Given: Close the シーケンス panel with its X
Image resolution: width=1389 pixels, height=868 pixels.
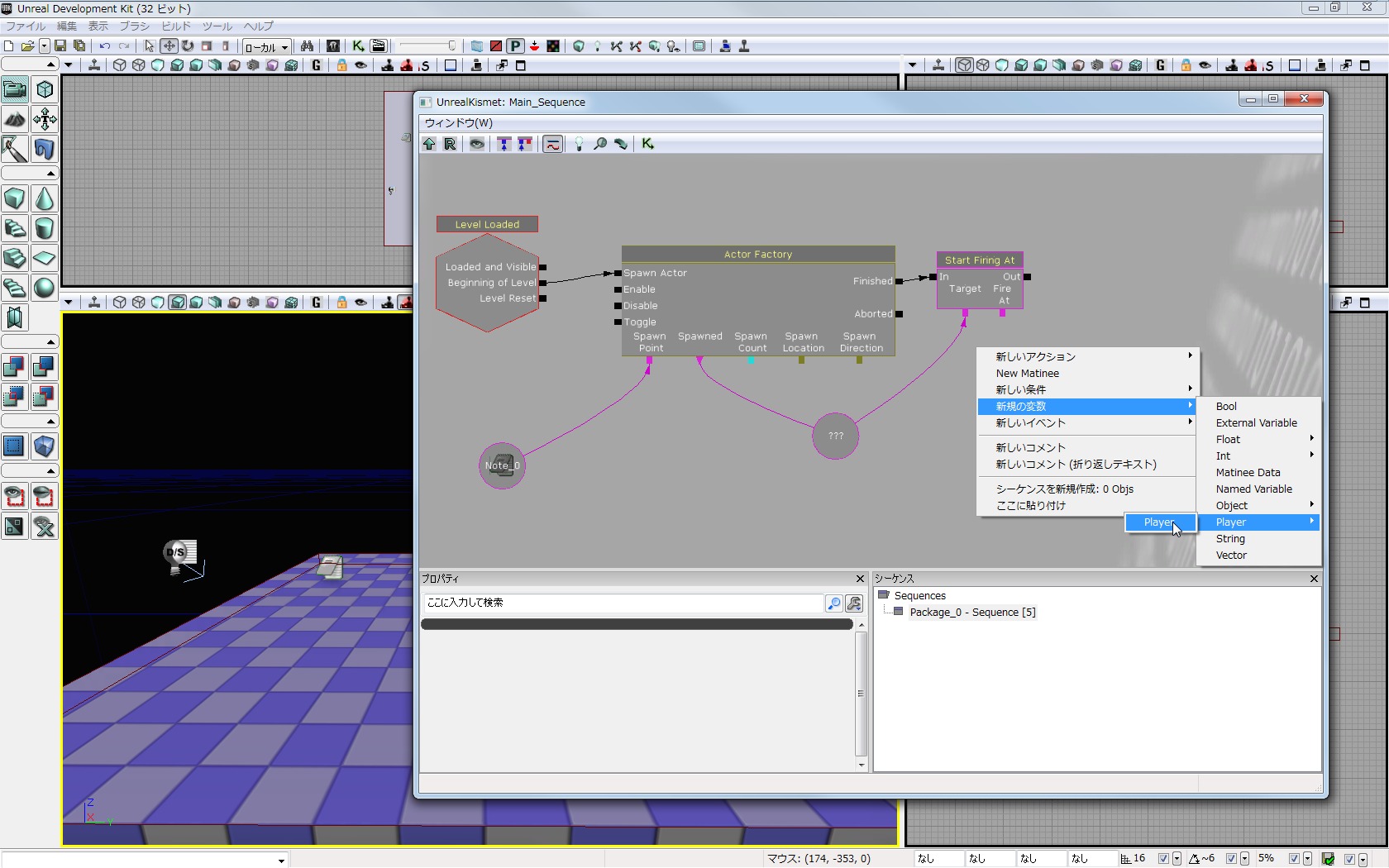Looking at the screenshot, I should tap(1314, 579).
